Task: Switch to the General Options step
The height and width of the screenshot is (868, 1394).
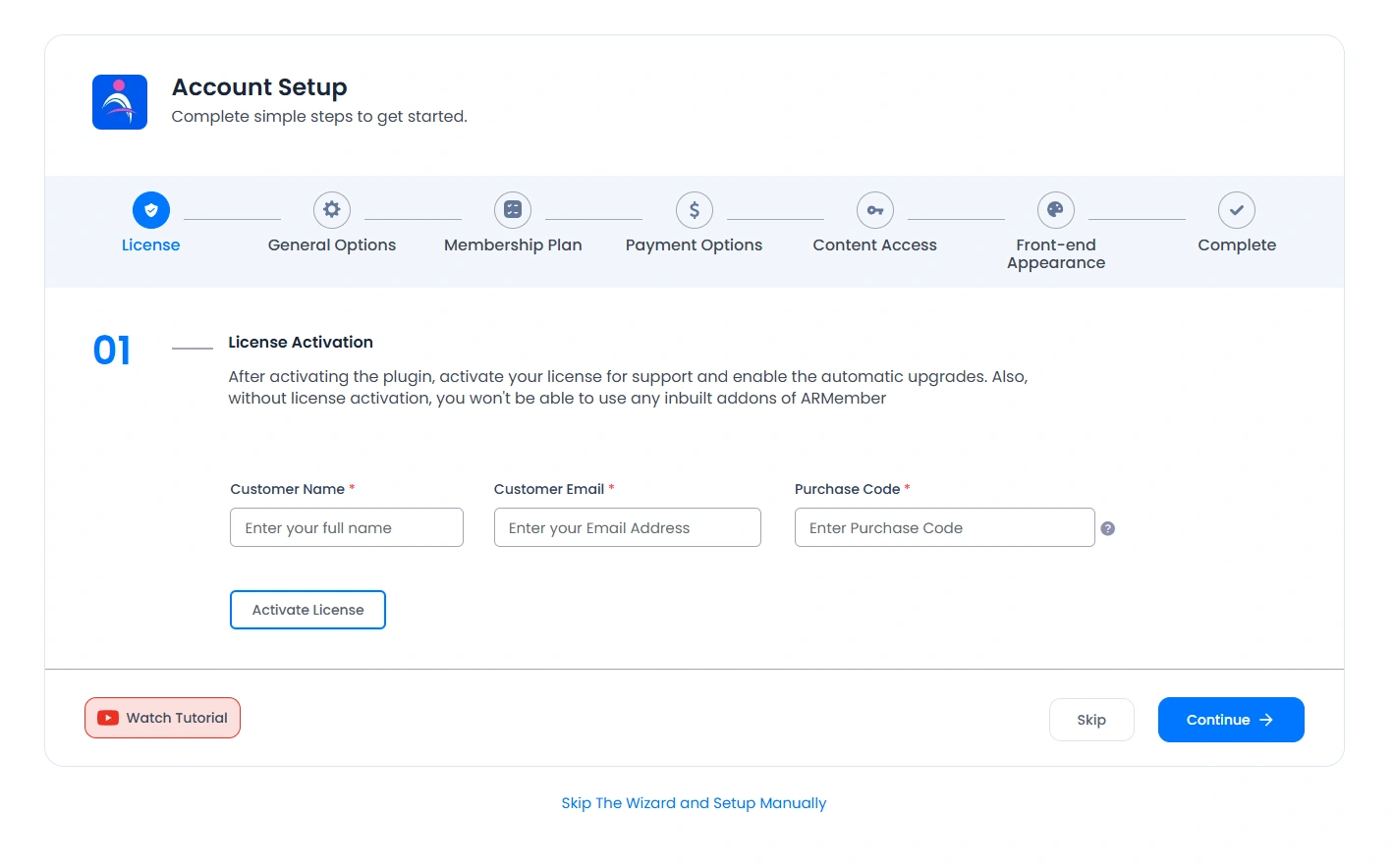Action: pyautogui.click(x=331, y=244)
